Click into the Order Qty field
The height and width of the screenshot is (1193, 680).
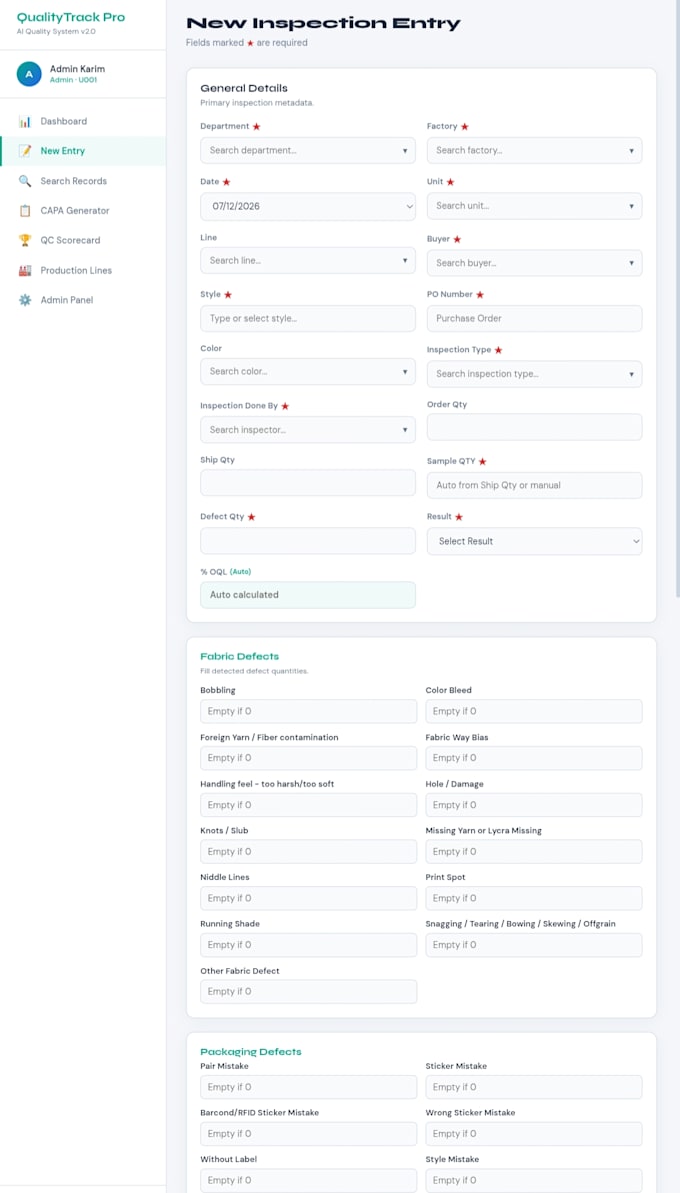pos(534,427)
